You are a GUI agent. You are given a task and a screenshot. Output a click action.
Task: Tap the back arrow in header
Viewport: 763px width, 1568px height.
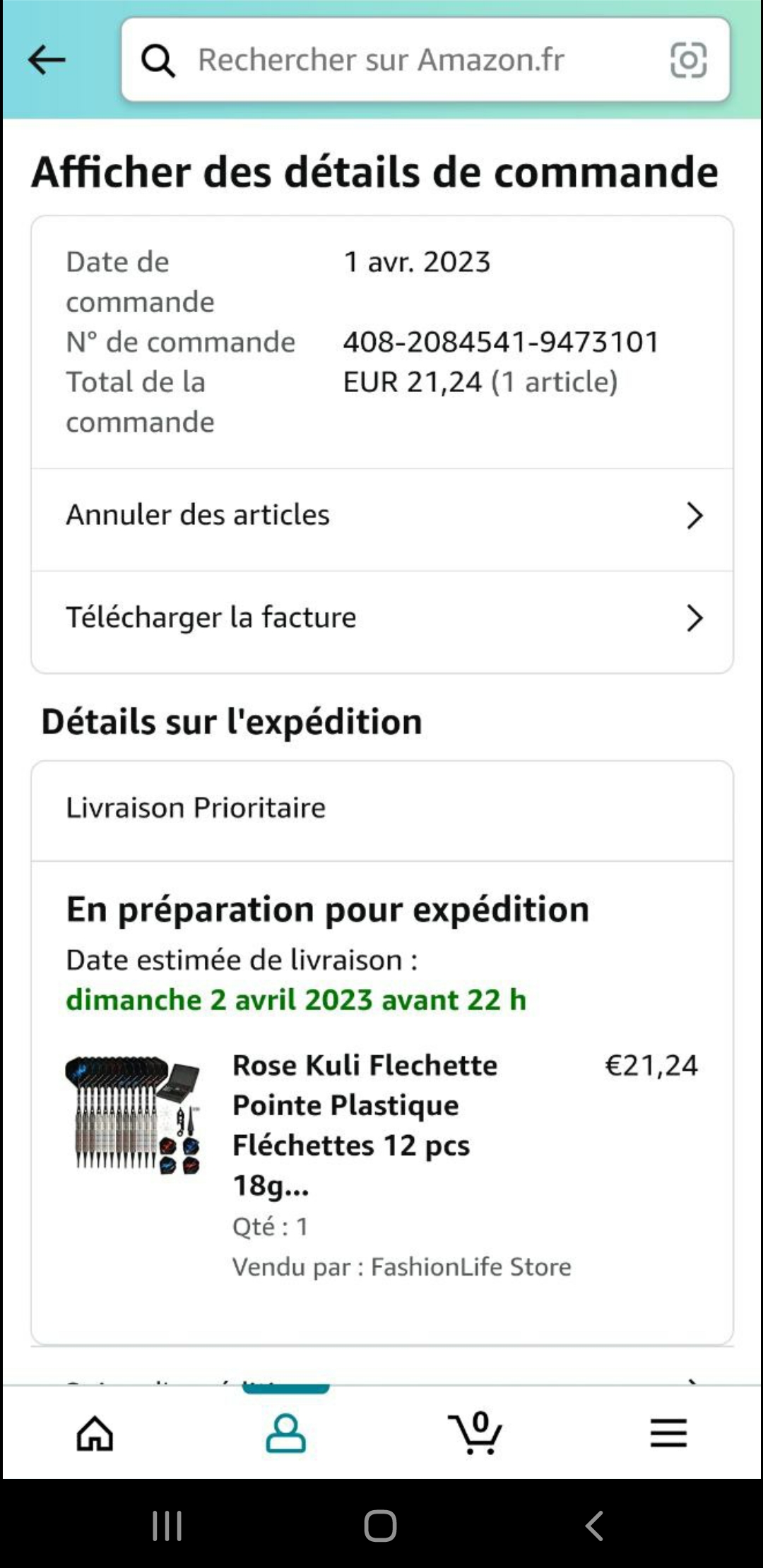click(47, 60)
